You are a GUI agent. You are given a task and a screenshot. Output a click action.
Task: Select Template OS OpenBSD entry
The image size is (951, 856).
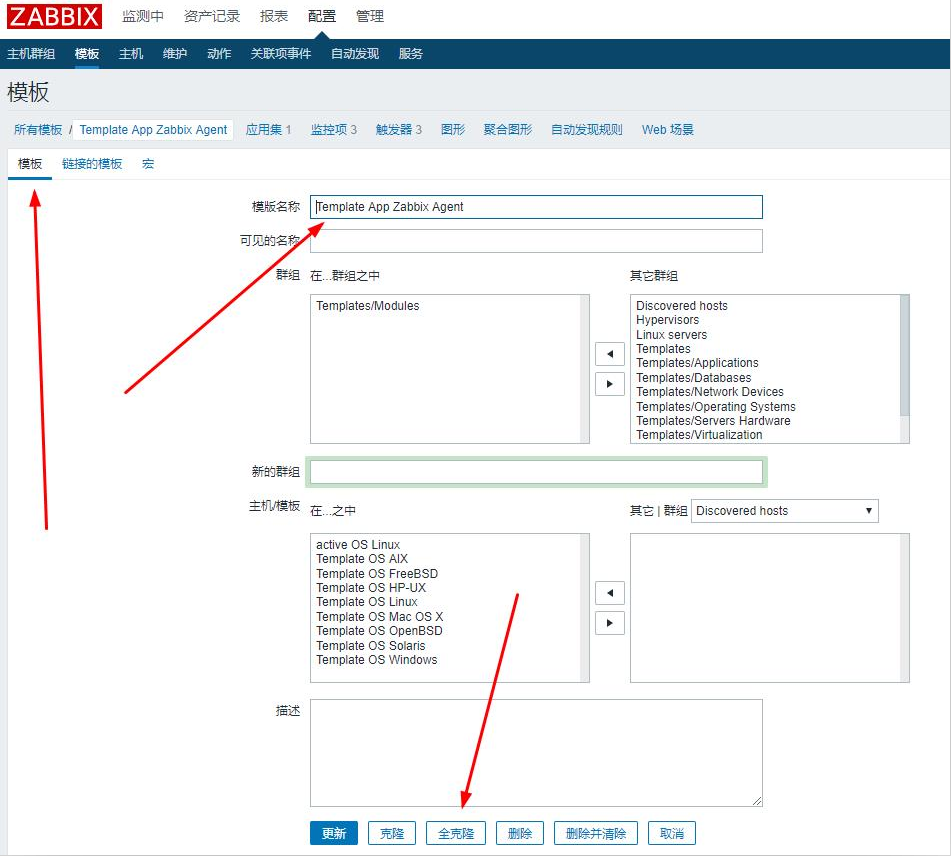pos(379,631)
